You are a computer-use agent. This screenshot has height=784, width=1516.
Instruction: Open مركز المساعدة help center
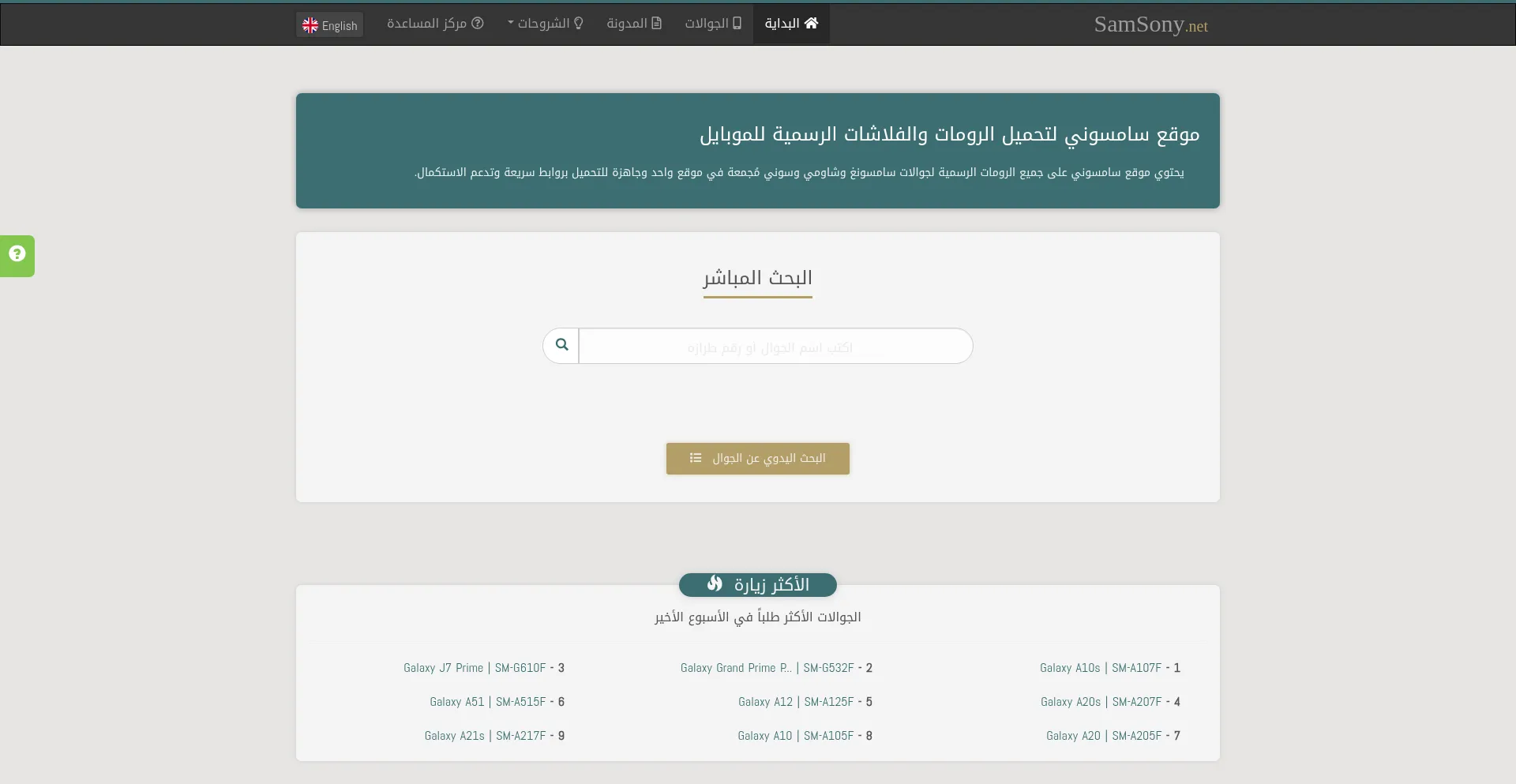click(435, 24)
